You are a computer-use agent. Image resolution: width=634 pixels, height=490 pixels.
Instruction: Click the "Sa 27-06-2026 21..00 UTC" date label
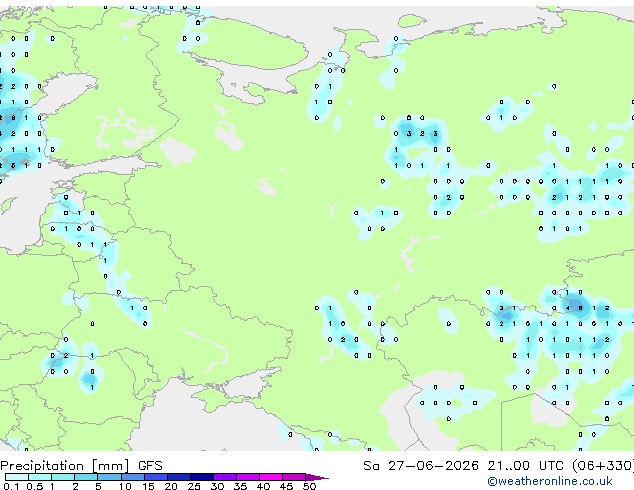point(463,466)
